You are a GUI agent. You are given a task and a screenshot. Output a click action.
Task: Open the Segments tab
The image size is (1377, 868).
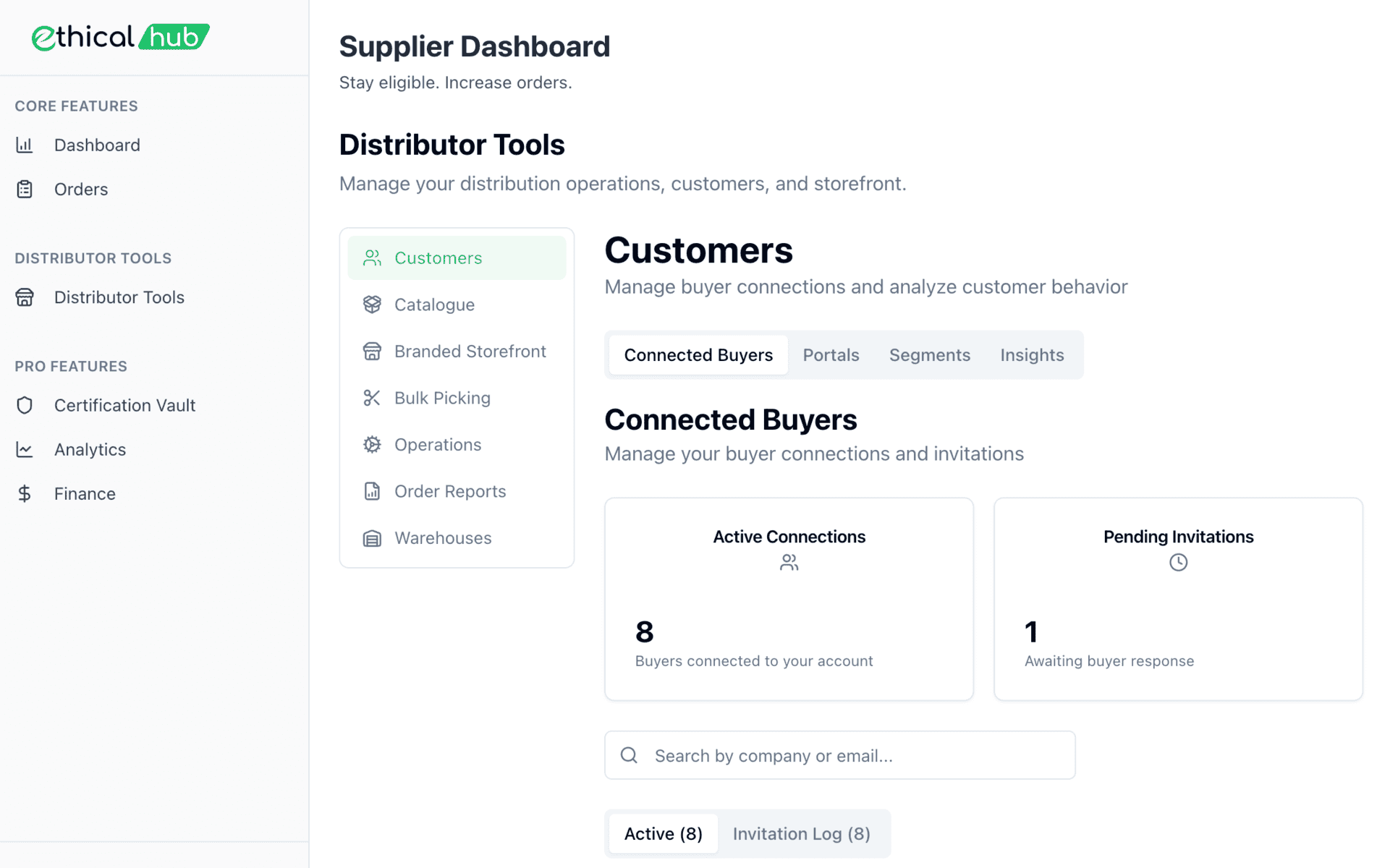pos(929,355)
